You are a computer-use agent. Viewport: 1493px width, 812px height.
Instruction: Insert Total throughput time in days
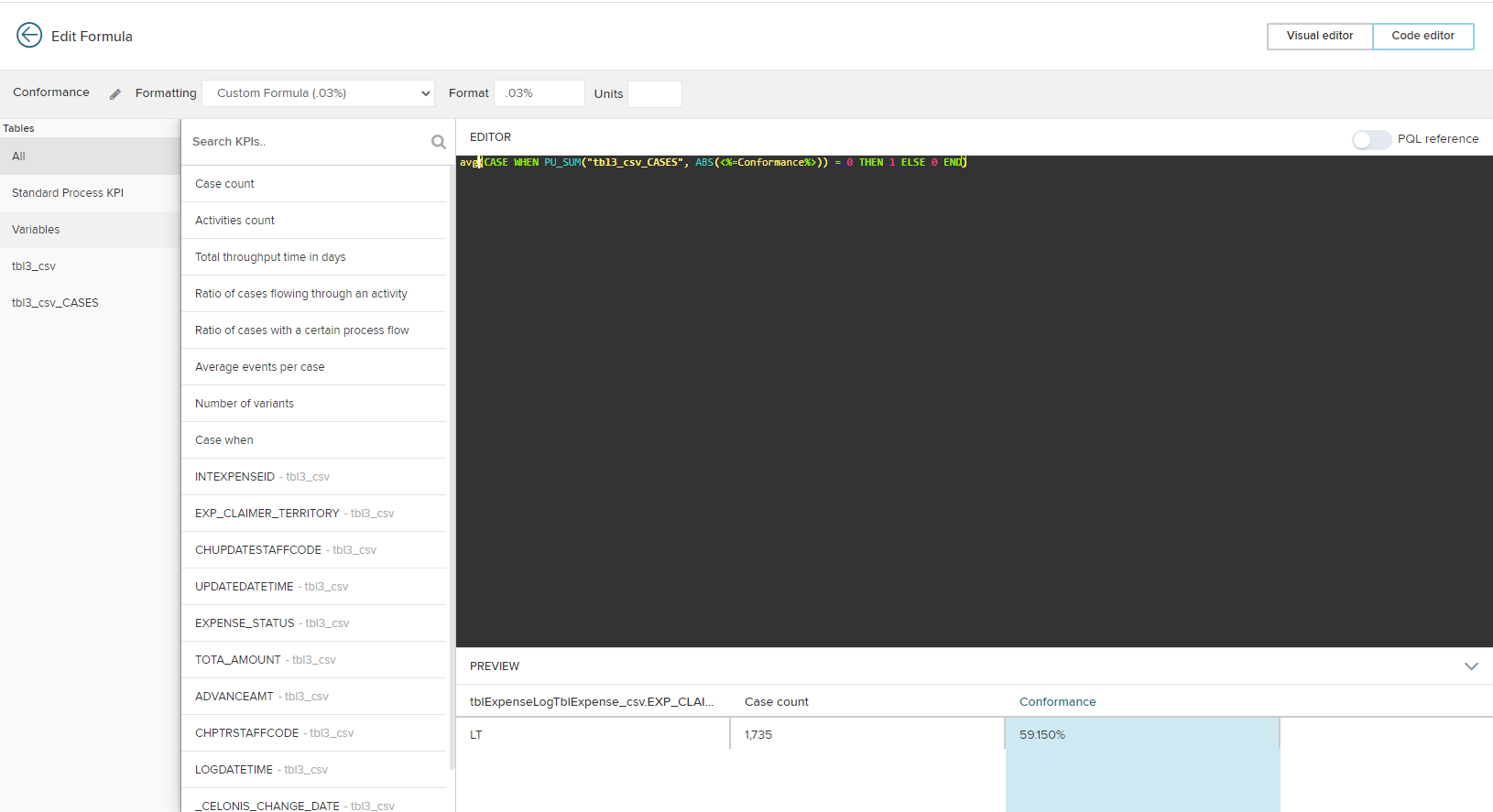(314, 257)
